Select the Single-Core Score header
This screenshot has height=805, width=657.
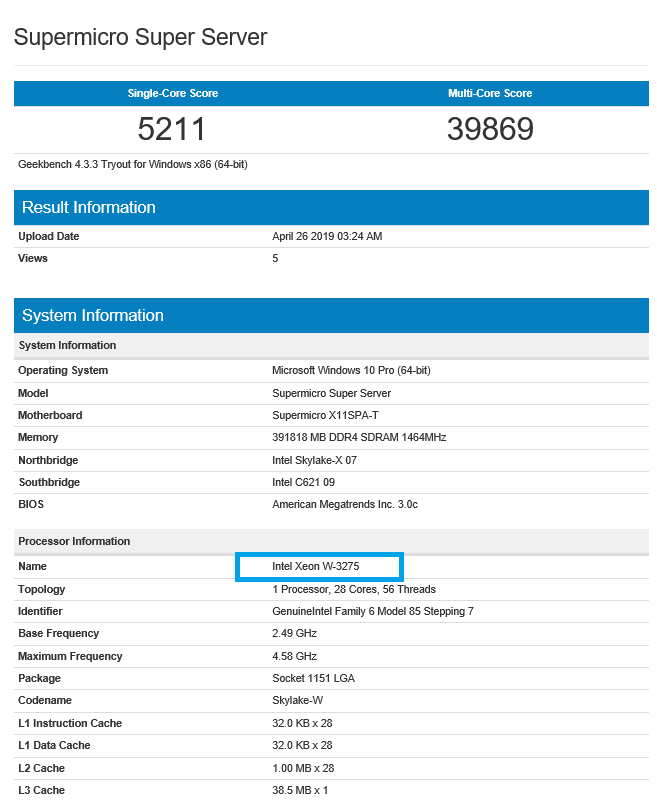[173, 93]
